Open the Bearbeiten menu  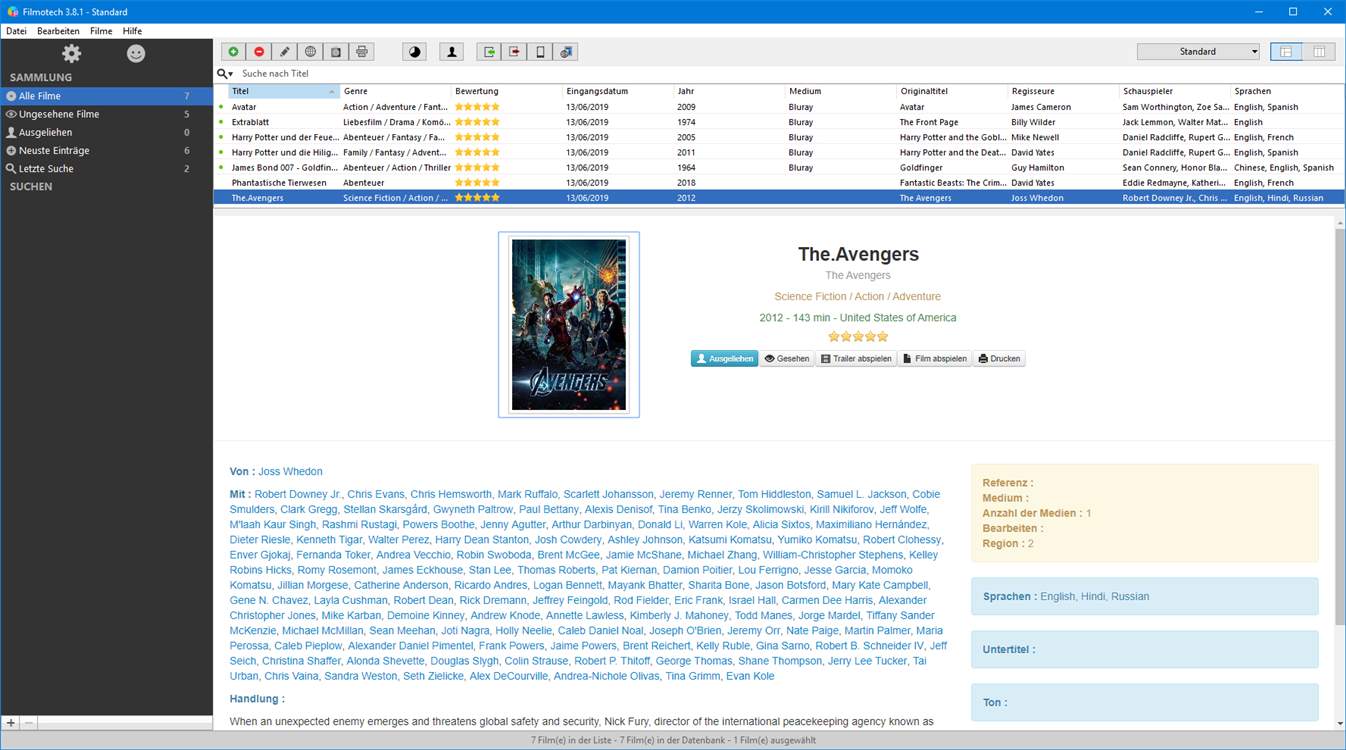pos(58,31)
